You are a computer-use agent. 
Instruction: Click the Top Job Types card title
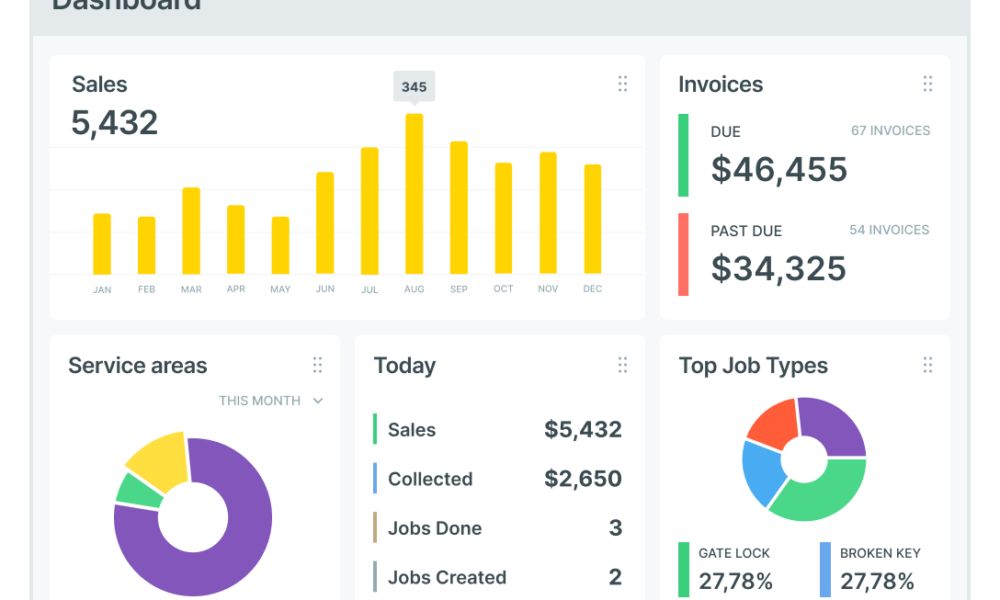click(753, 366)
